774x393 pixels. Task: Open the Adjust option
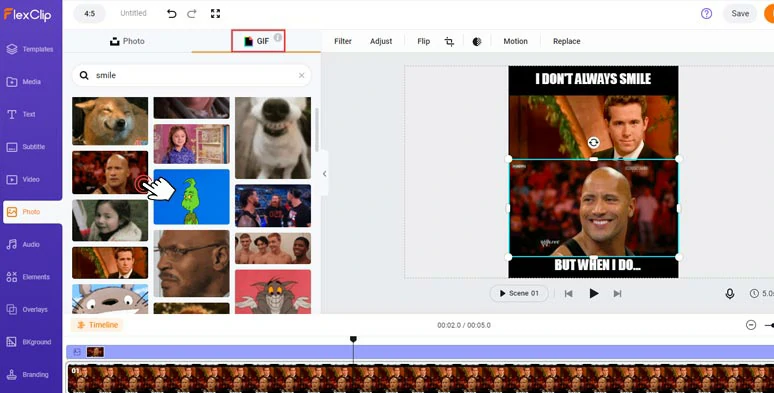click(x=381, y=41)
